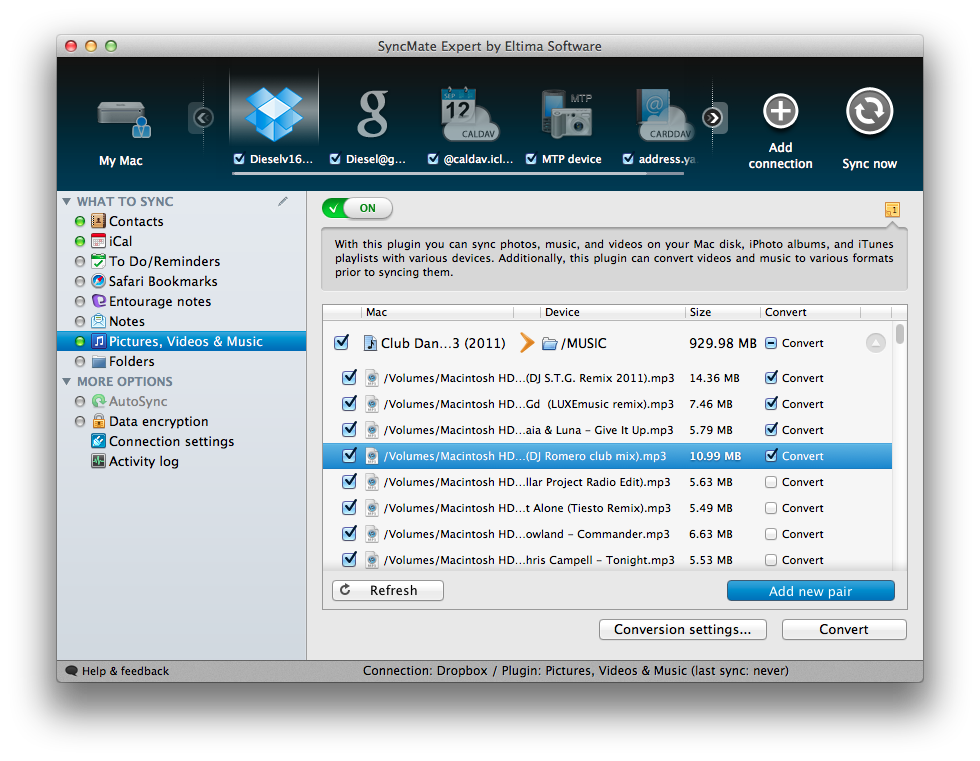980x761 pixels.
Task: Click the Safari Bookmarks compass icon
Action: pos(98,281)
